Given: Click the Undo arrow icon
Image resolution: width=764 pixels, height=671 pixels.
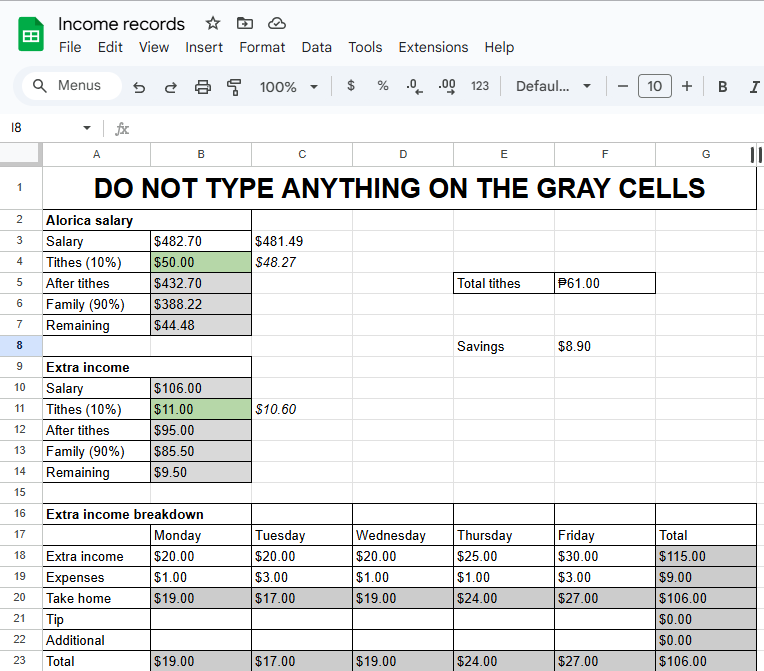Looking at the screenshot, I should coord(139,87).
